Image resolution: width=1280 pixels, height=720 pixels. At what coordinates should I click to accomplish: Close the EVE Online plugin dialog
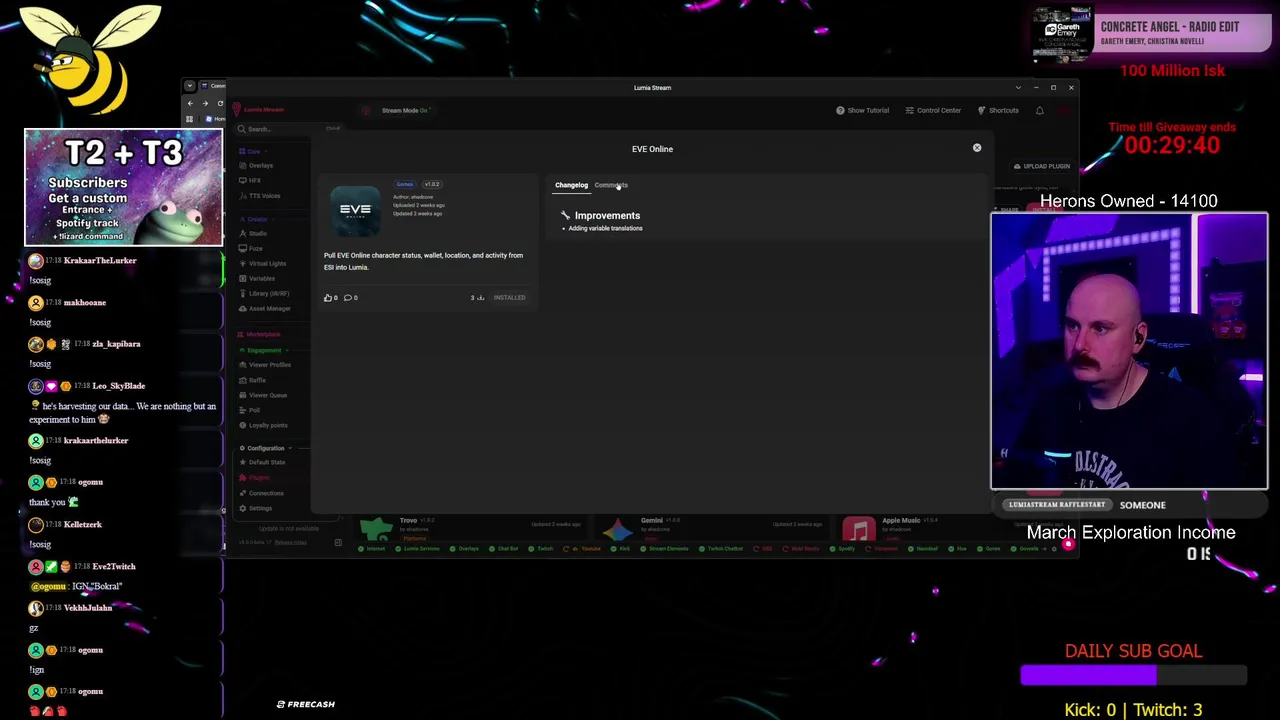coord(977,148)
